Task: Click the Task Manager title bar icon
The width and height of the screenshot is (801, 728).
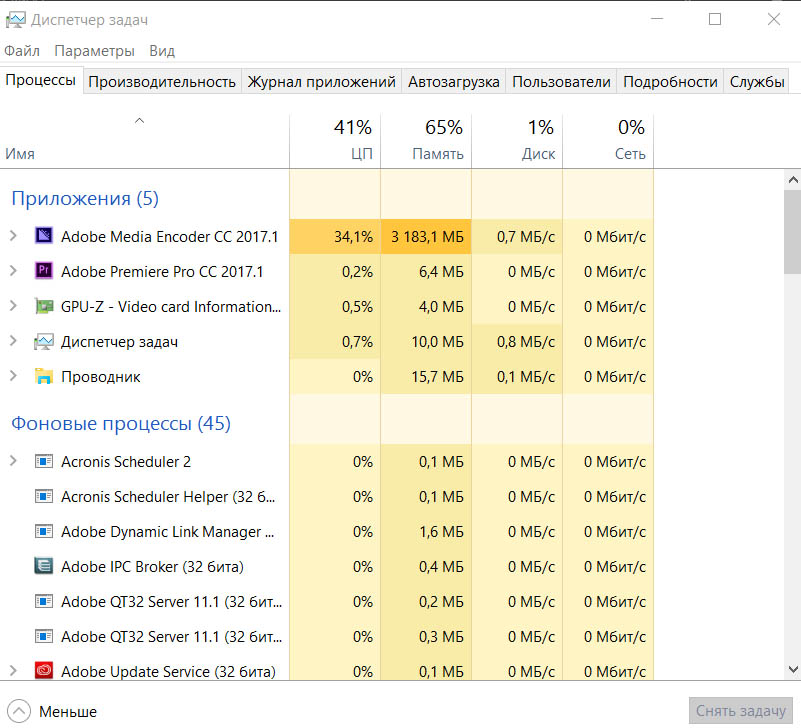Action: (x=15, y=20)
